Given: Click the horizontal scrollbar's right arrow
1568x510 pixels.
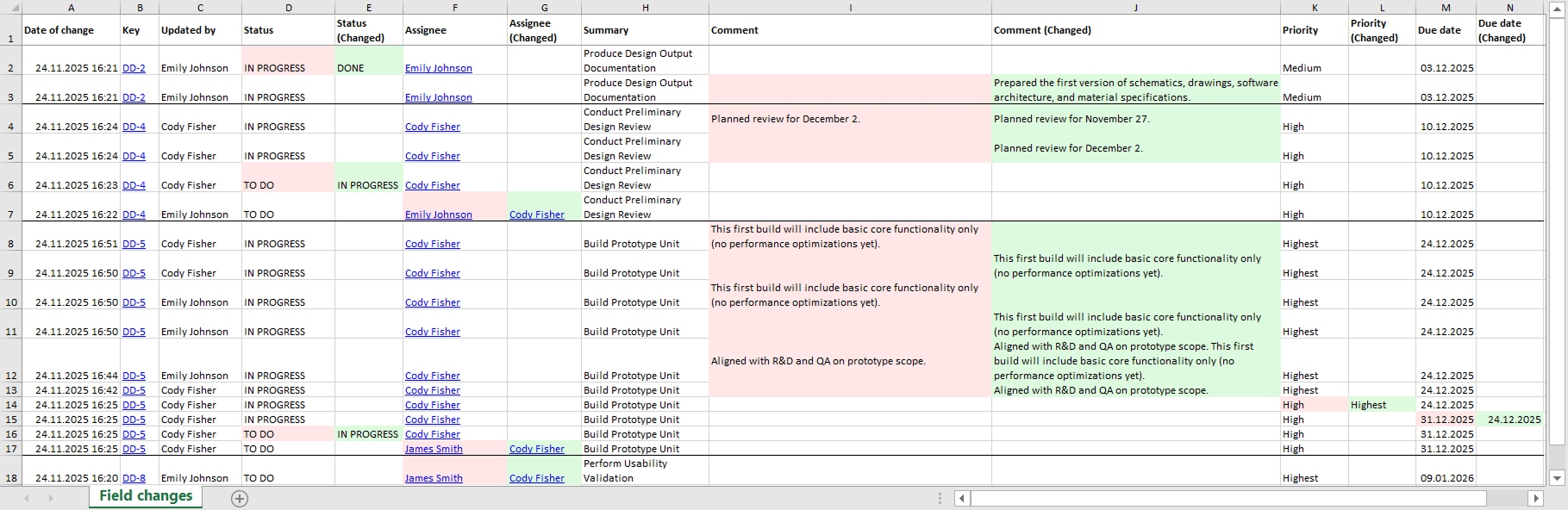Looking at the screenshot, I should [x=1535, y=498].
